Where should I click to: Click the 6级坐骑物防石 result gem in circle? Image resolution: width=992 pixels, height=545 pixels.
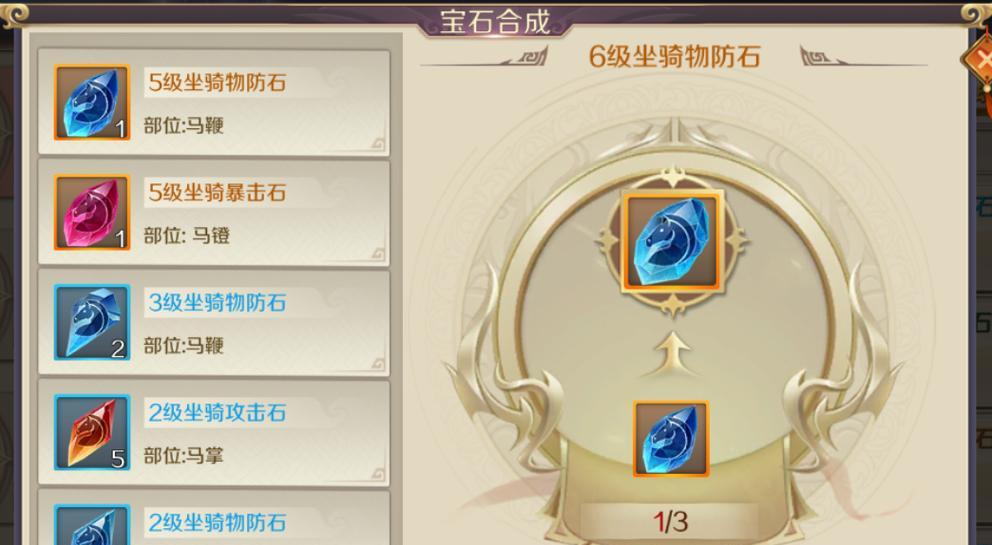[671, 242]
